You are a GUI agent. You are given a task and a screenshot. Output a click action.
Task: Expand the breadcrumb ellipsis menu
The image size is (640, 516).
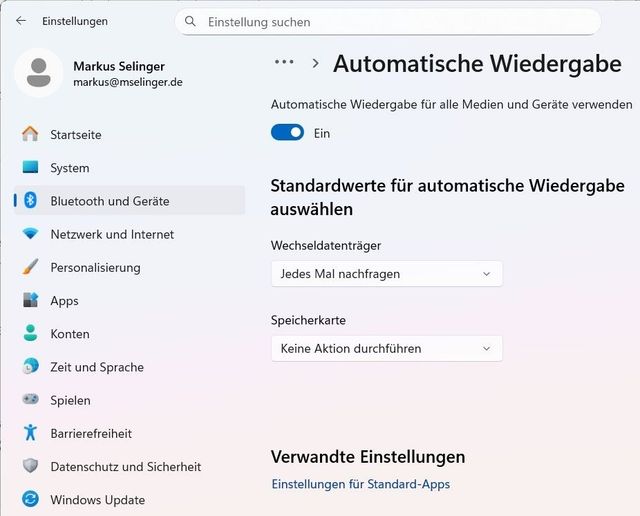[x=284, y=62]
